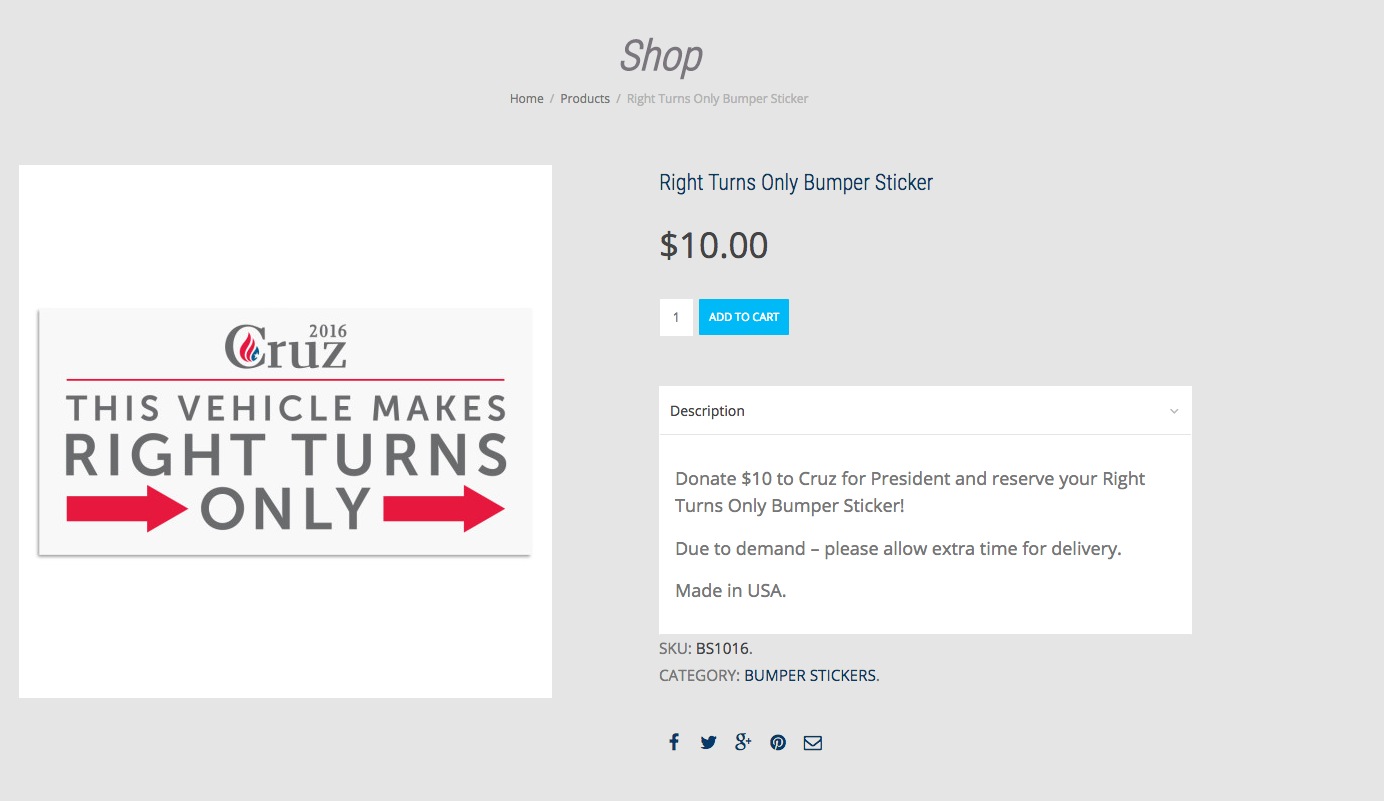Click the product title heading

coord(796,182)
